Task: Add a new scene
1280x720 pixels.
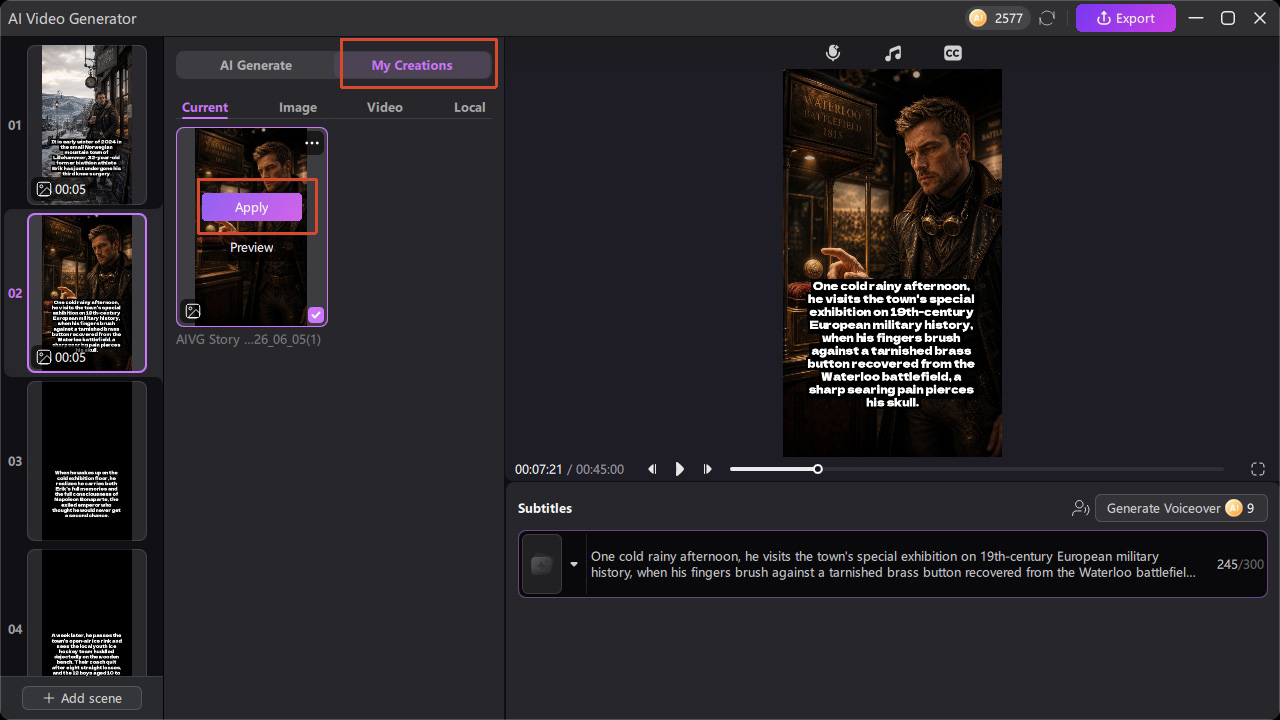Action: tap(82, 698)
